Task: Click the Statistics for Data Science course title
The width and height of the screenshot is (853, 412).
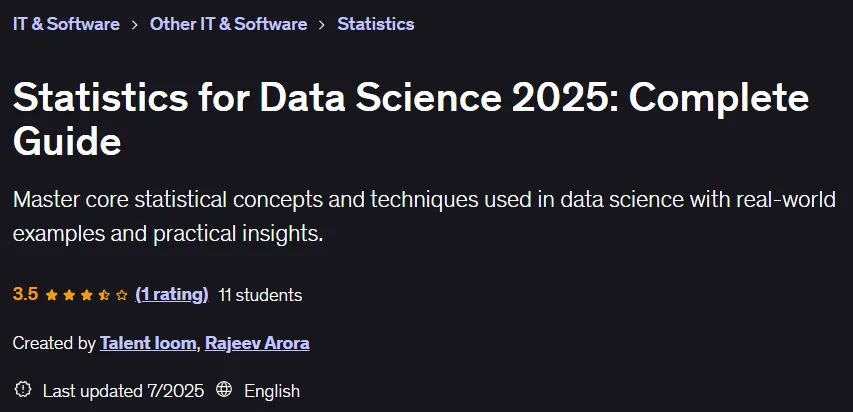Action: (411, 120)
